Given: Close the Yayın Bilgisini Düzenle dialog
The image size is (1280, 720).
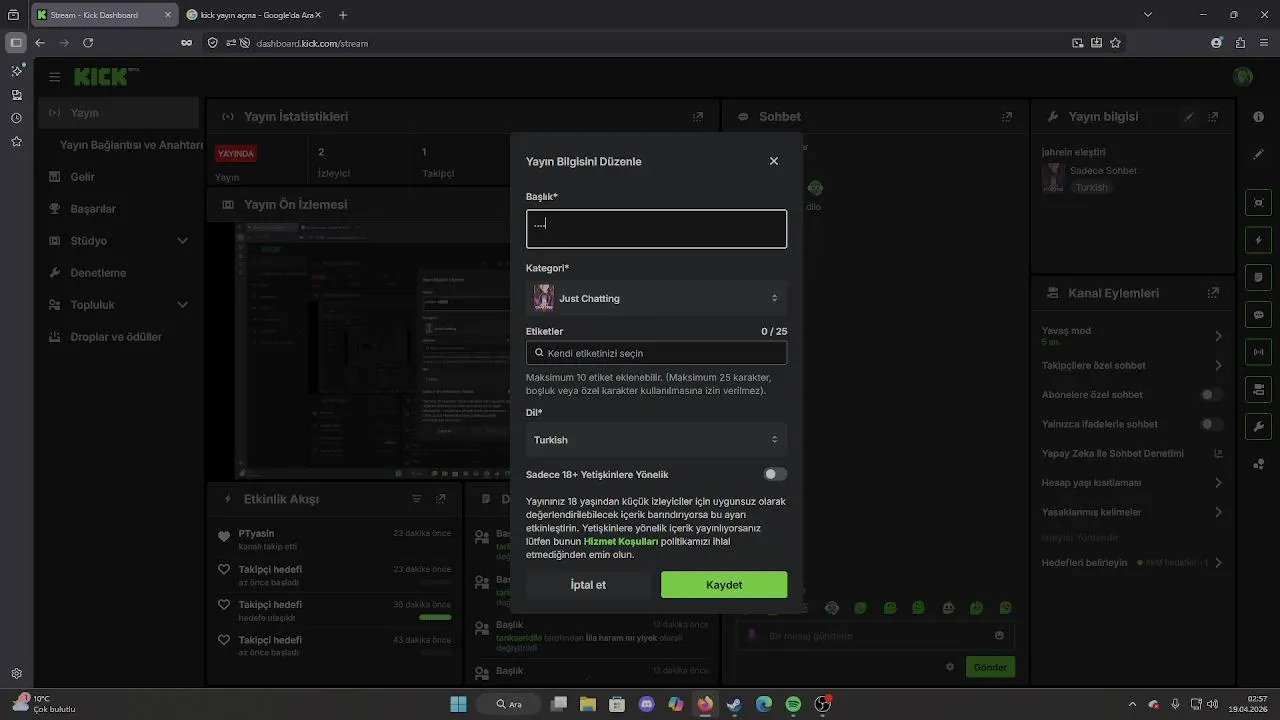Looking at the screenshot, I should tap(773, 161).
